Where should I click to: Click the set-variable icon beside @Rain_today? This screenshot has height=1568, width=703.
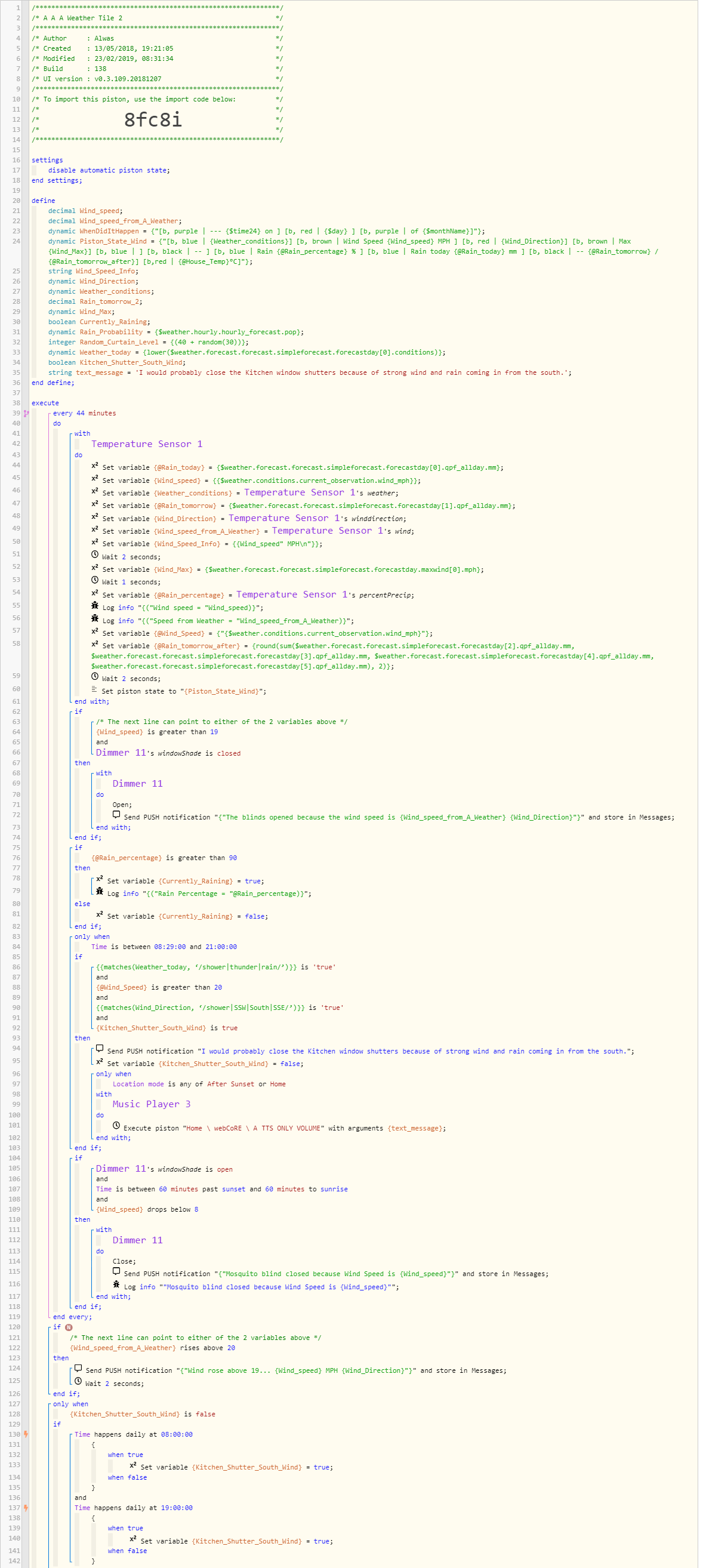tap(95, 466)
